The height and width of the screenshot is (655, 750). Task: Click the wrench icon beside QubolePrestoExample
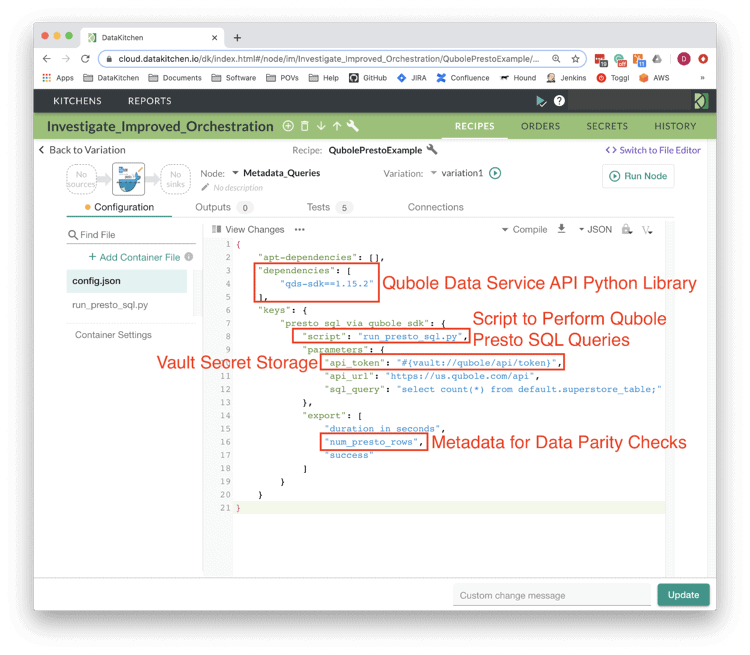tap(432, 150)
